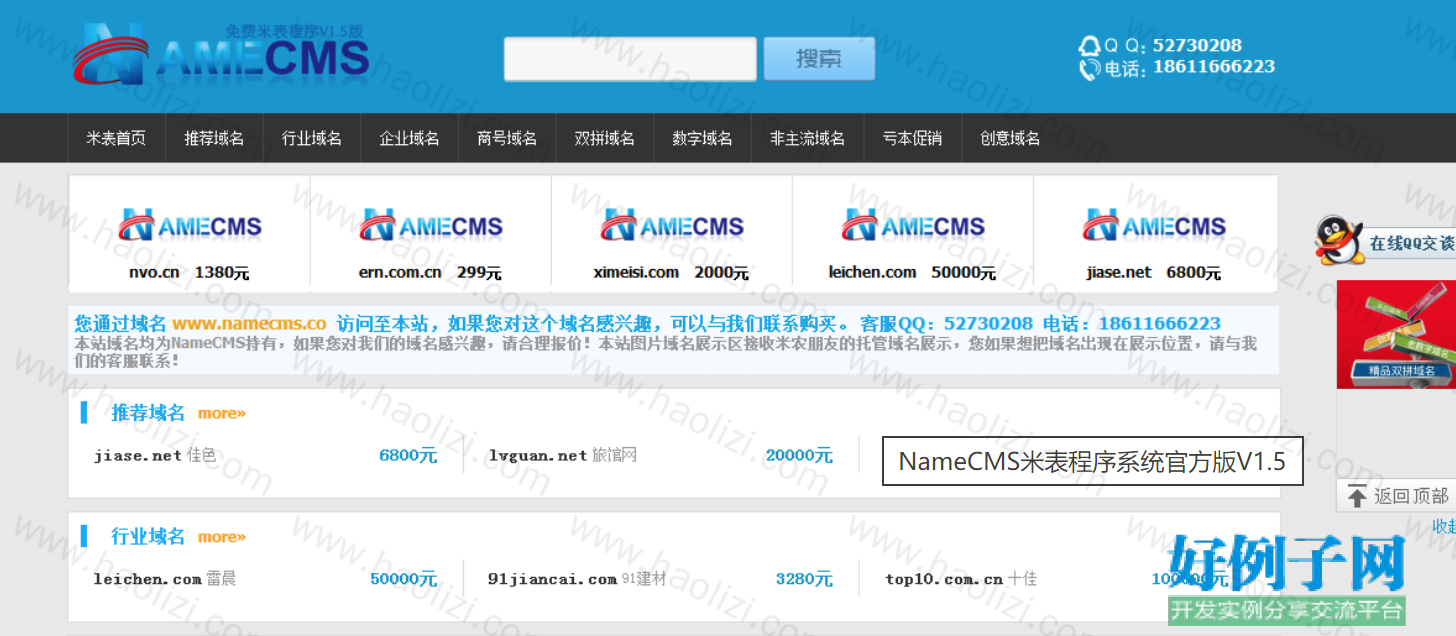The height and width of the screenshot is (636, 1456).
Task: Click the 20000元 price for lvguan.net
Action: click(799, 455)
